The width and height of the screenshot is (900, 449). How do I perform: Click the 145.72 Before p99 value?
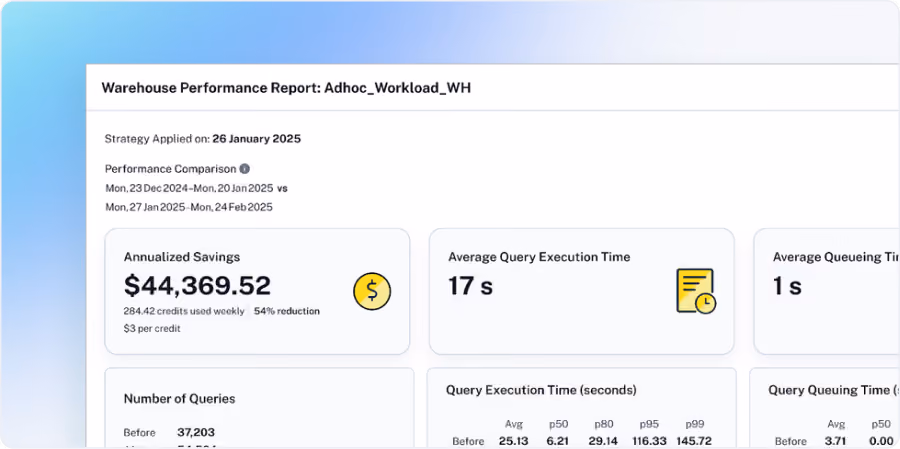pos(695,441)
